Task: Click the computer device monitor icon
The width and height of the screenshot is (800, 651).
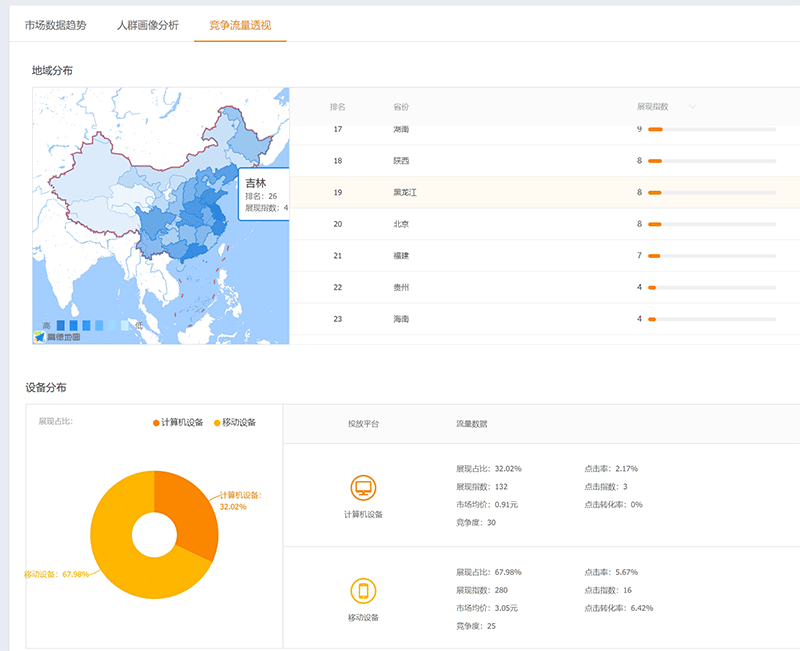Action: click(363, 488)
